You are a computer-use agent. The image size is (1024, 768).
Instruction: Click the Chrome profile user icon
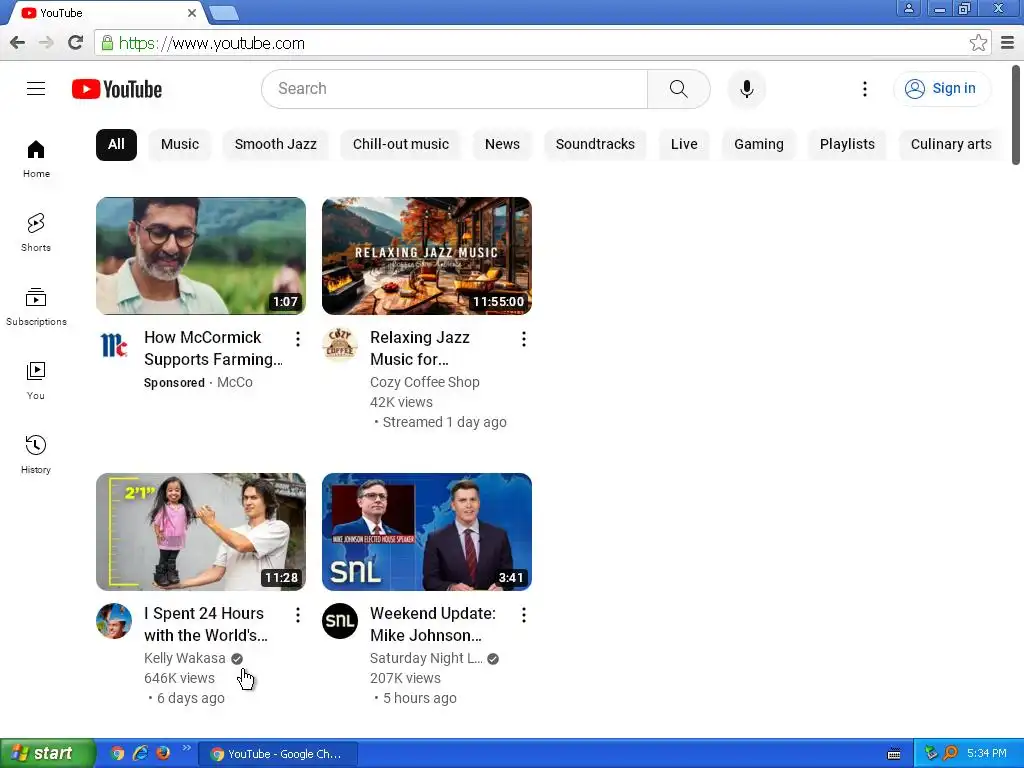tap(908, 8)
